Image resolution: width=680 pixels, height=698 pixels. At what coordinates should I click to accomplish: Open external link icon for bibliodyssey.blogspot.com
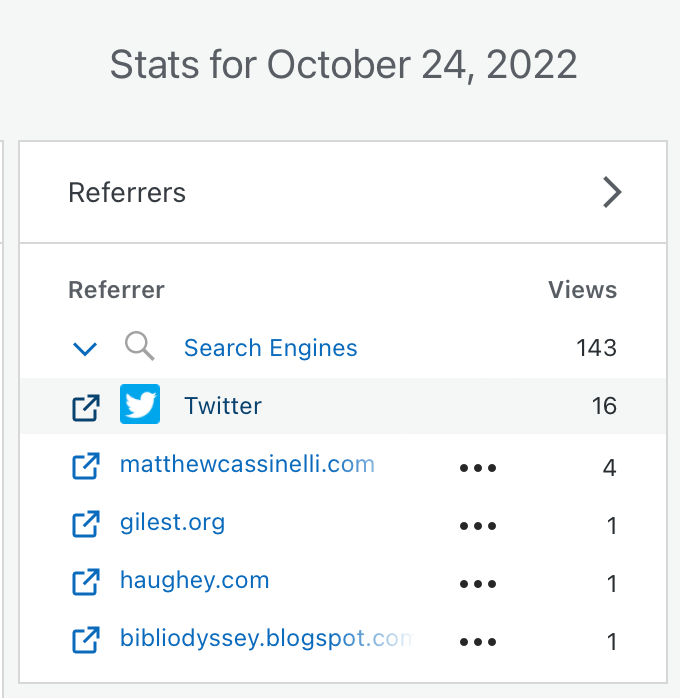click(86, 639)
